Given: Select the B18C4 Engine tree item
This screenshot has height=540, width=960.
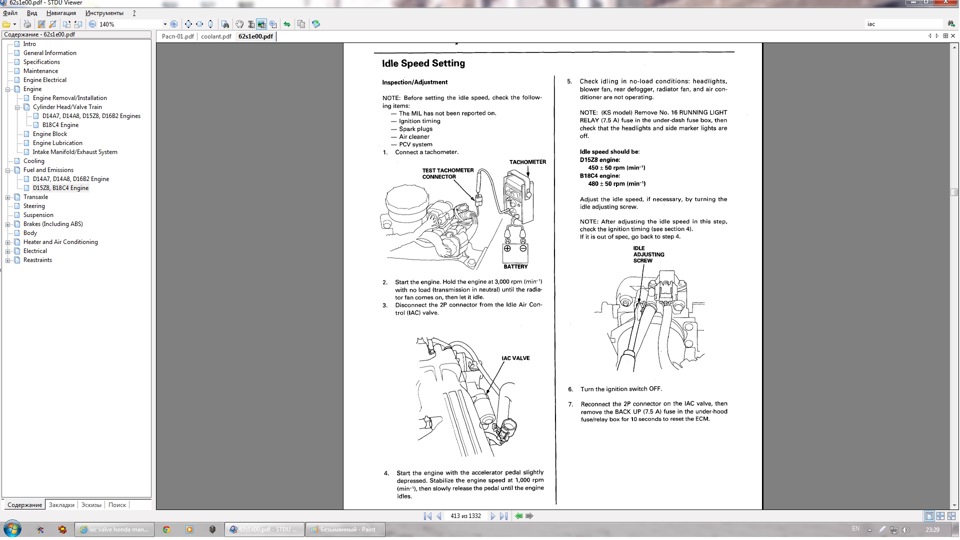Looking at the screenshot, I should (x=60, y=125).
